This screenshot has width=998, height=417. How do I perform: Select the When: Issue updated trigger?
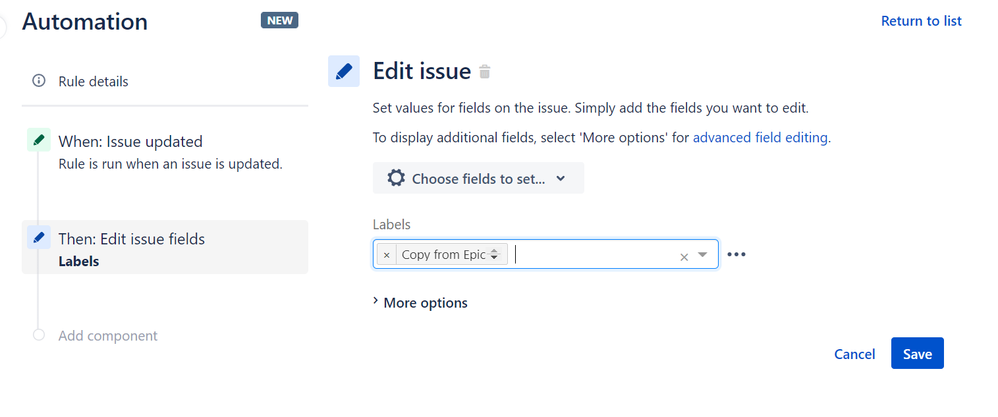click(x=130, y=142)
